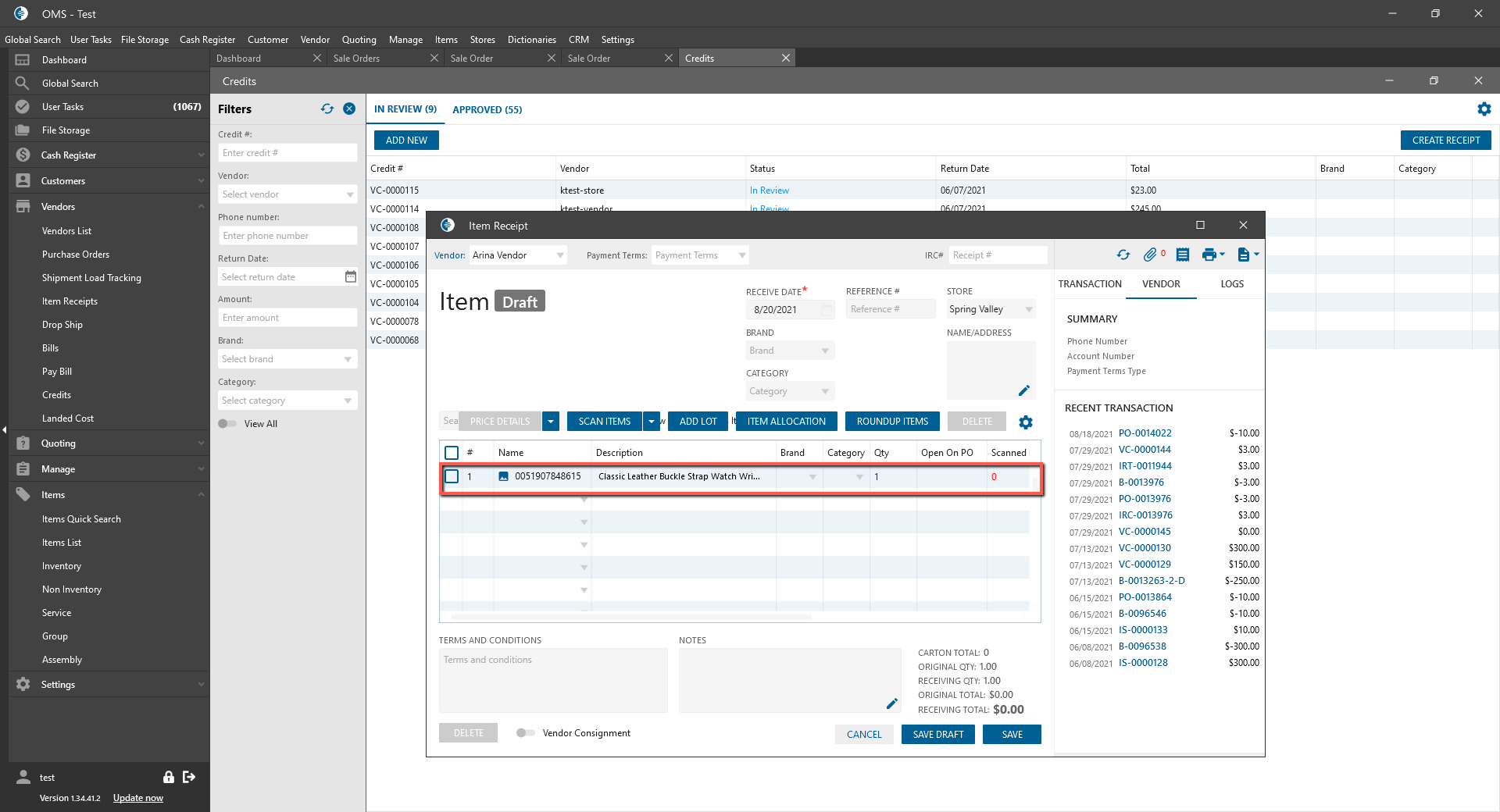Check the select-all items header checkbox
Screen dimensions: 1500x812
point(452,453)
